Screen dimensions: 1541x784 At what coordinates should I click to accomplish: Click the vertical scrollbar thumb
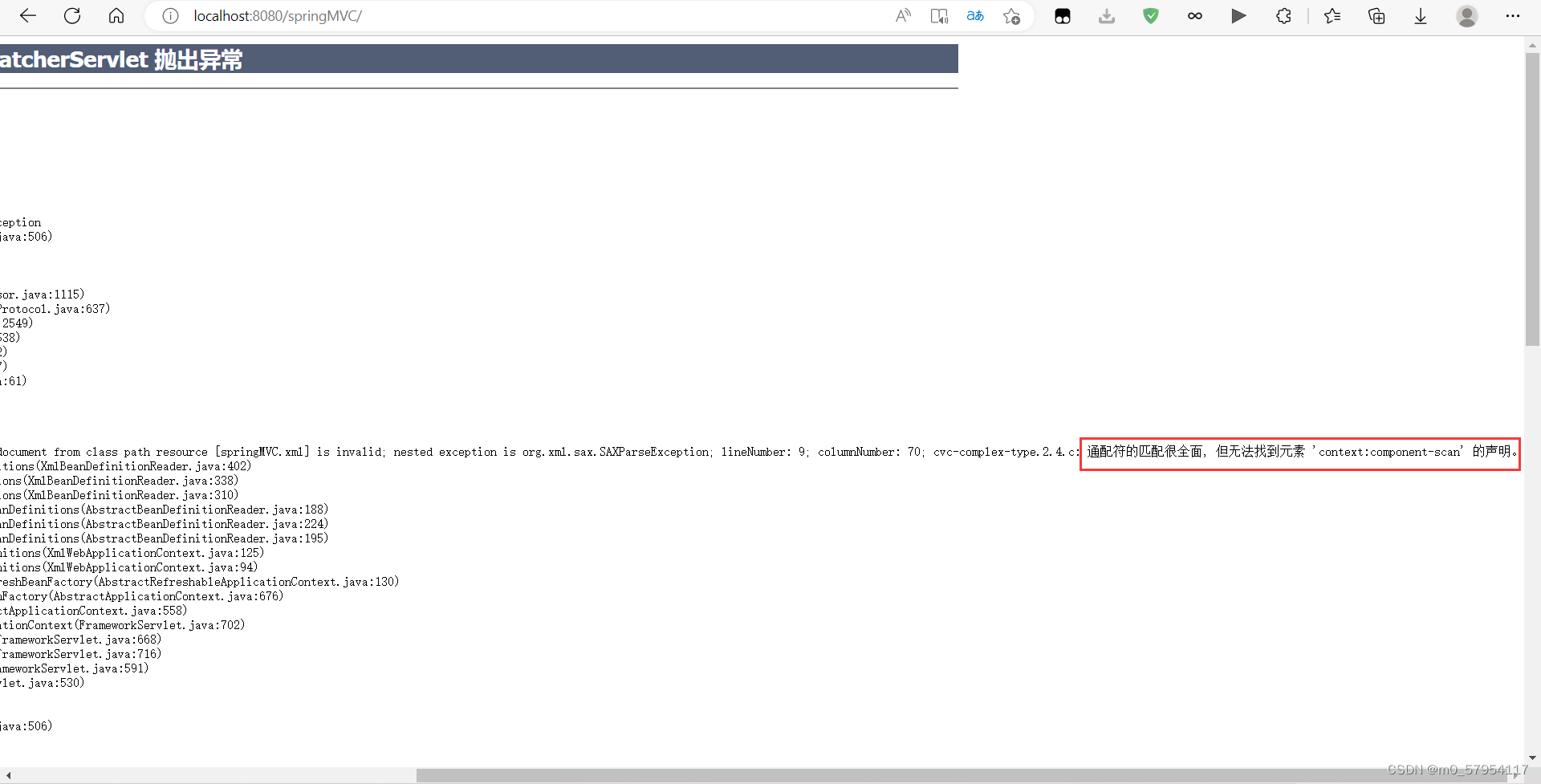coord(1532,199)
